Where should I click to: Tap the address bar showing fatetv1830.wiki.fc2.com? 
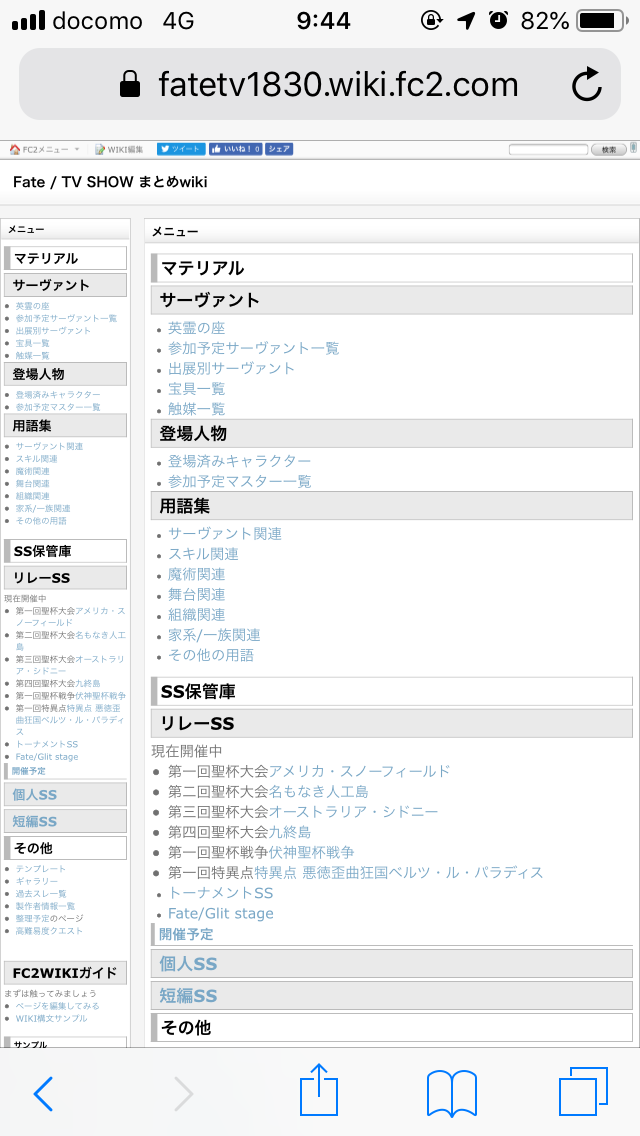pos(320,85)
